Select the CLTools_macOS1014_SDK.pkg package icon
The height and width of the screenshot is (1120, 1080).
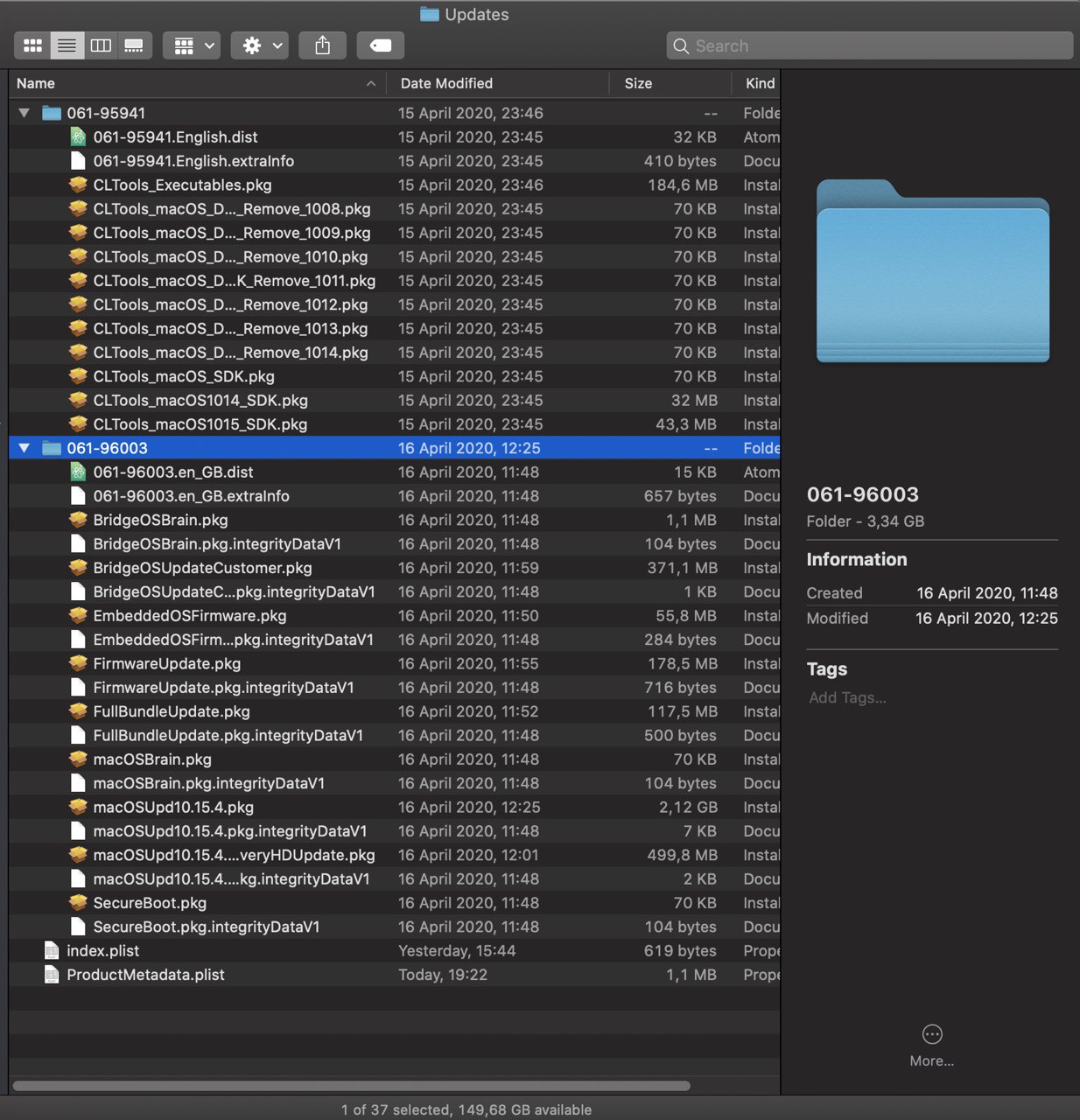[78, 400]
